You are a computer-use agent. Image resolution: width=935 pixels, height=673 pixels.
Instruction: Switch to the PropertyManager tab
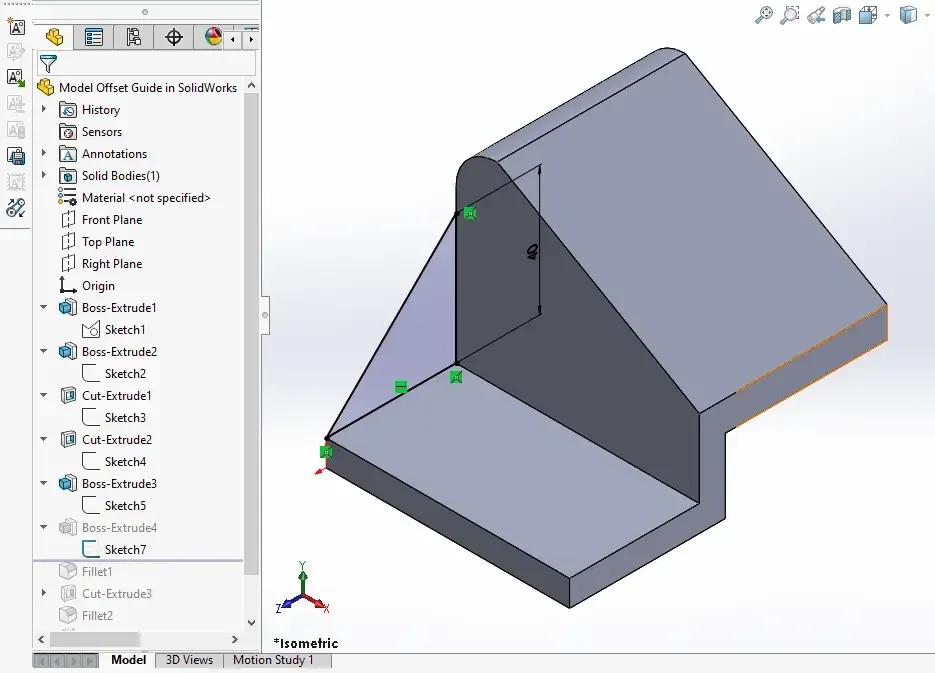coord(94,38)
